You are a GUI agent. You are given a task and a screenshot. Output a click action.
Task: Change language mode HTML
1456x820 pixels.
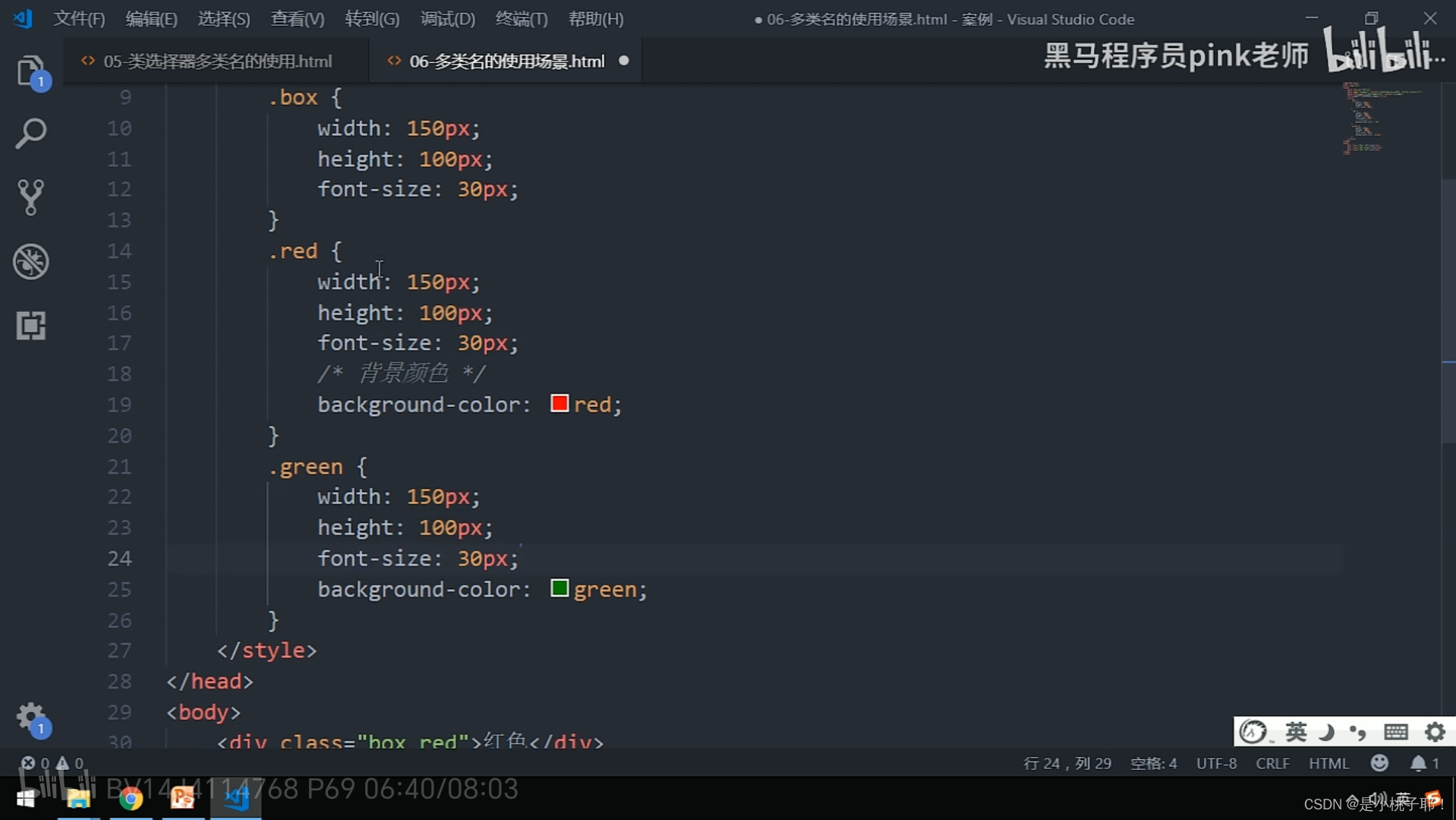(1328, 763)
